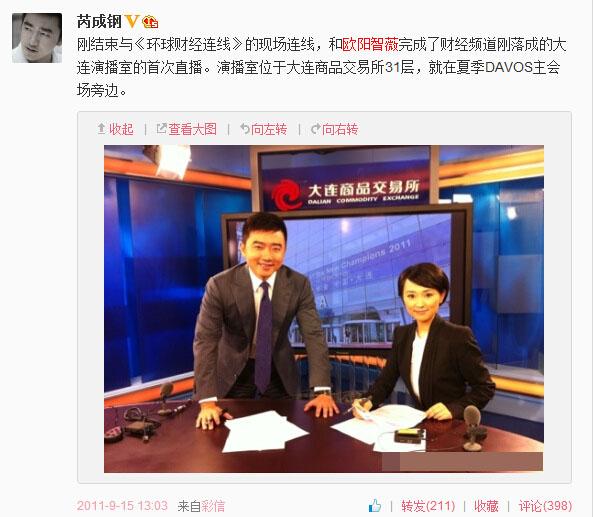Collapse the image with 收起
This screenshot has height=517, width=593.
tap(121, 129)
